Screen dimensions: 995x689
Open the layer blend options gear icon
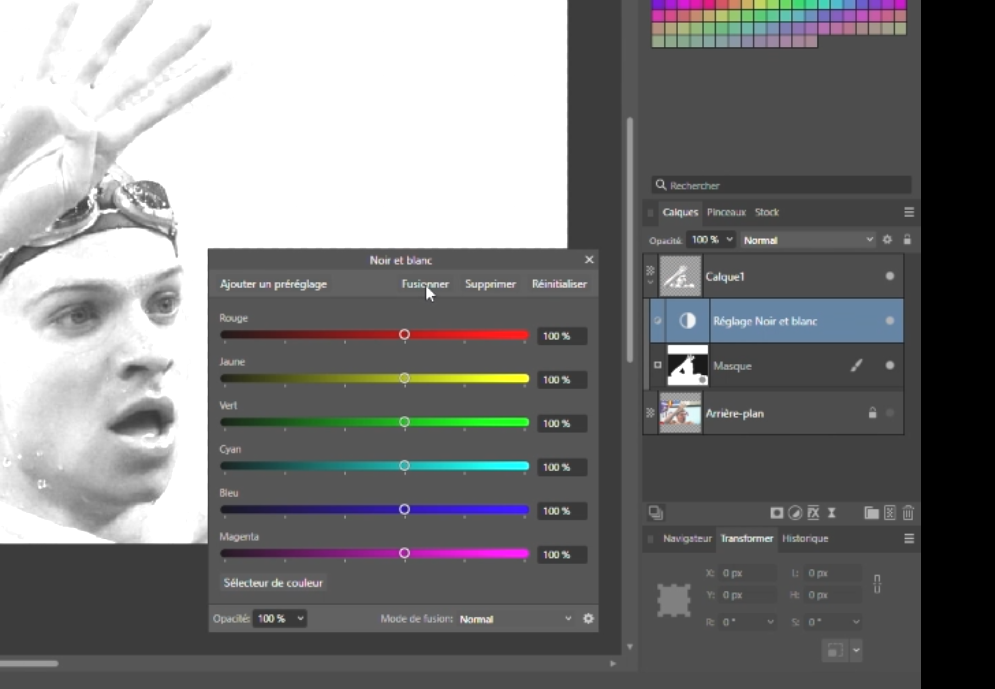pyautogui.click(x=887, y=240)
